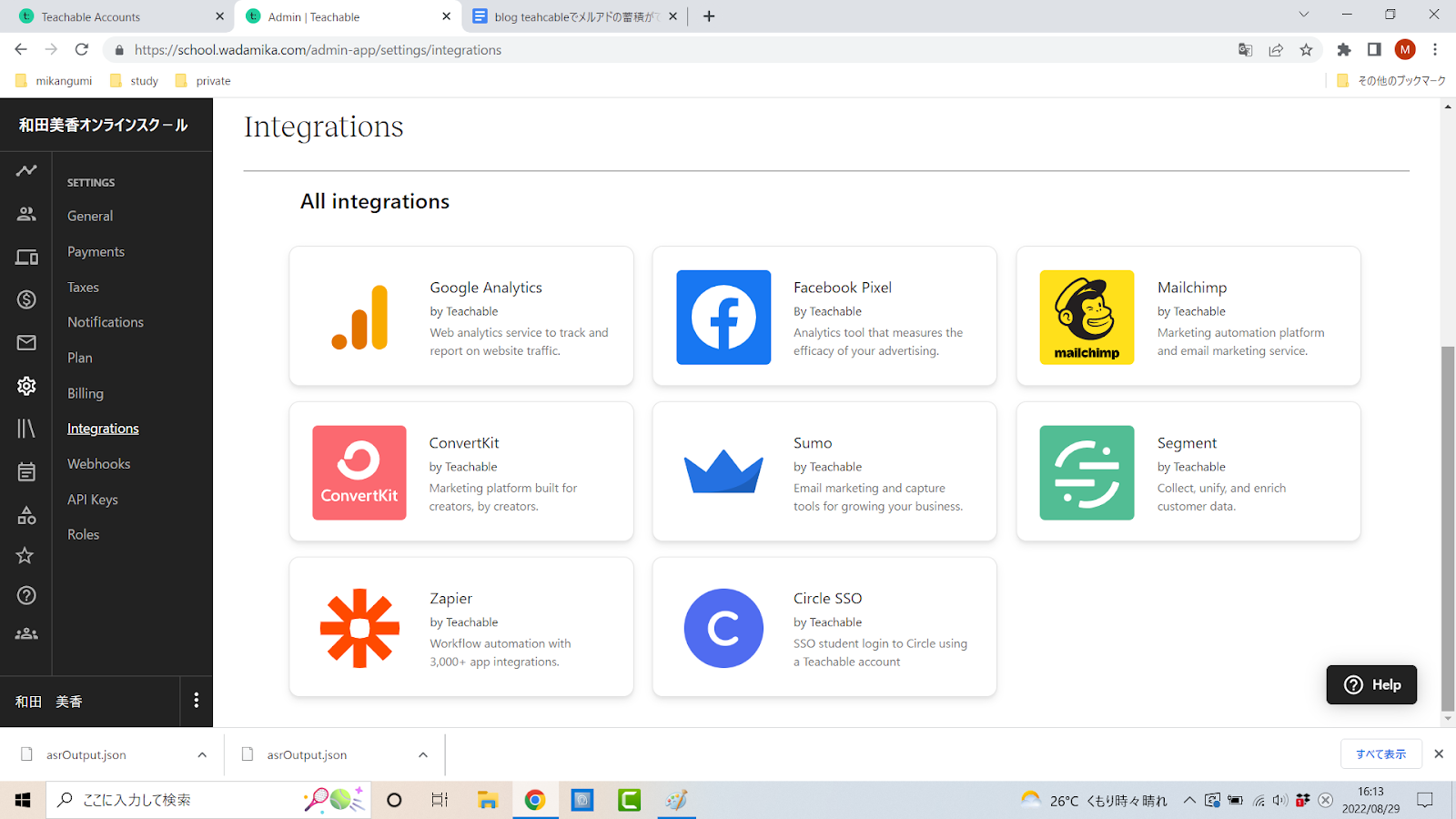Open the Chrome three-dot menu

[x=1435, y=50]
